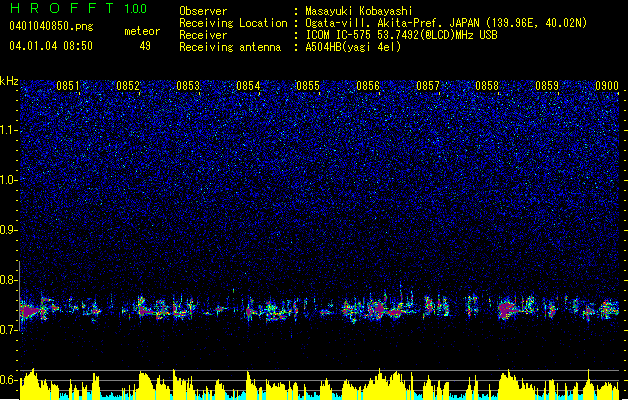Image resolution: width=629 pixels, height=400 pixels.
Task: Click the A504HB(yagi 4el) antenna text
Action: pos(353,47)
